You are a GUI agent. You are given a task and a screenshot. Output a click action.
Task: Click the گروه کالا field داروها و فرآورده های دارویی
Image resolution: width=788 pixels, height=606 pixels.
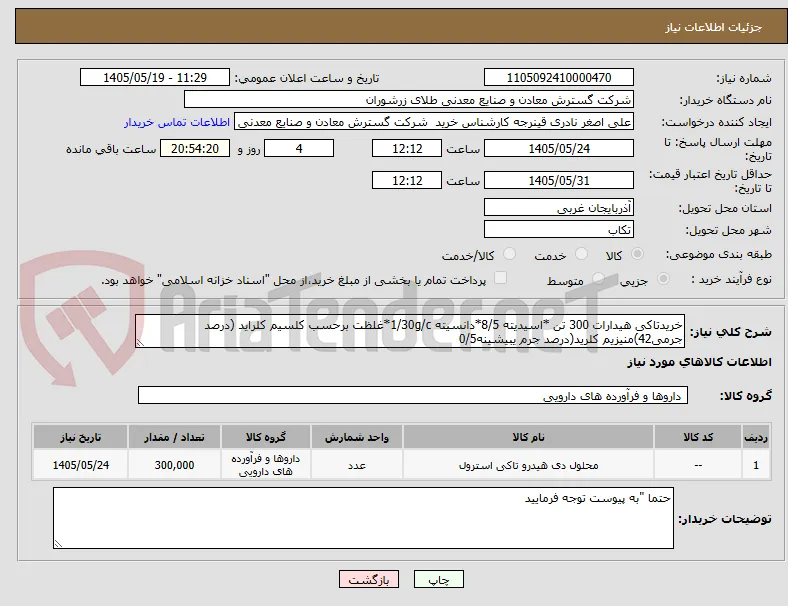coord(413,395)
